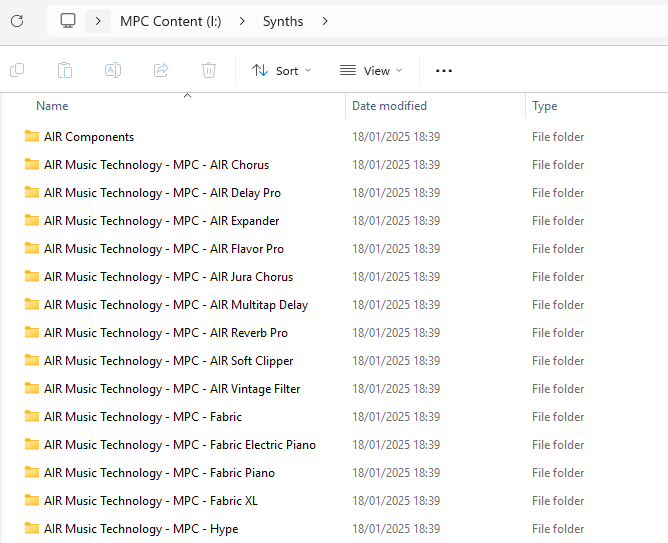Select 'AIR Music Technology - MPC - AIR Delay Pro'
The height and width of the screenshot is (543, 668).
tap(162, 193)
